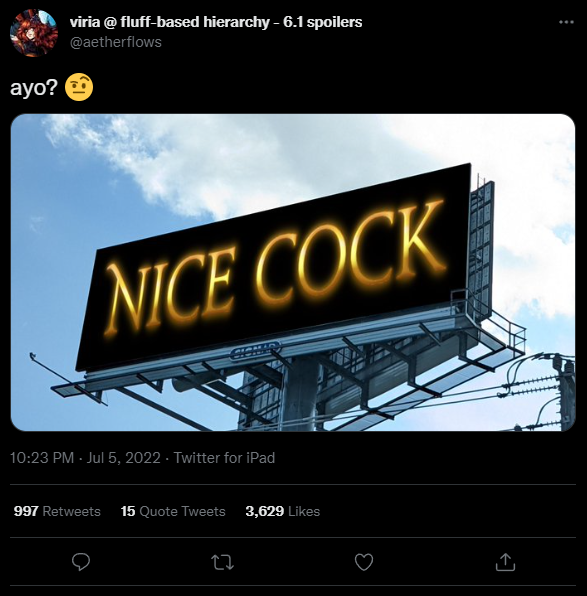Open the share tweet icon

[505, 562]
